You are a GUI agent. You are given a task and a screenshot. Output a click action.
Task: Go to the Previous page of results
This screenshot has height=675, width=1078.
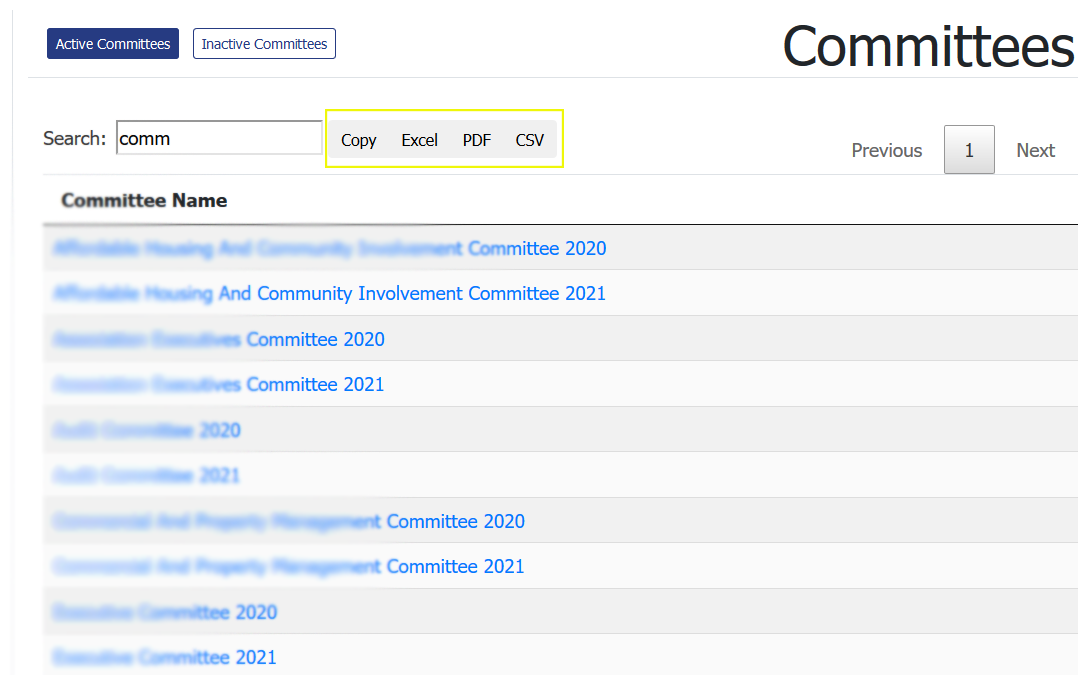pos(886,150)
